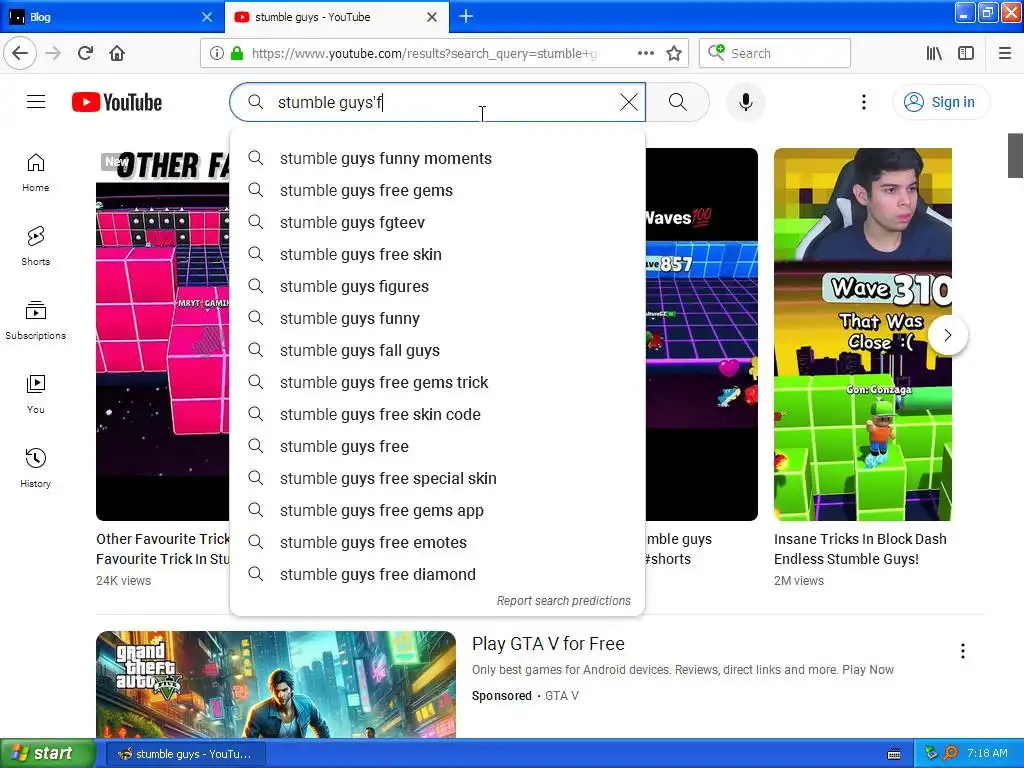The height and width of the screenshot is (768, 1024).
Task: Show site information icon in address bar
Action: (217, 53)
